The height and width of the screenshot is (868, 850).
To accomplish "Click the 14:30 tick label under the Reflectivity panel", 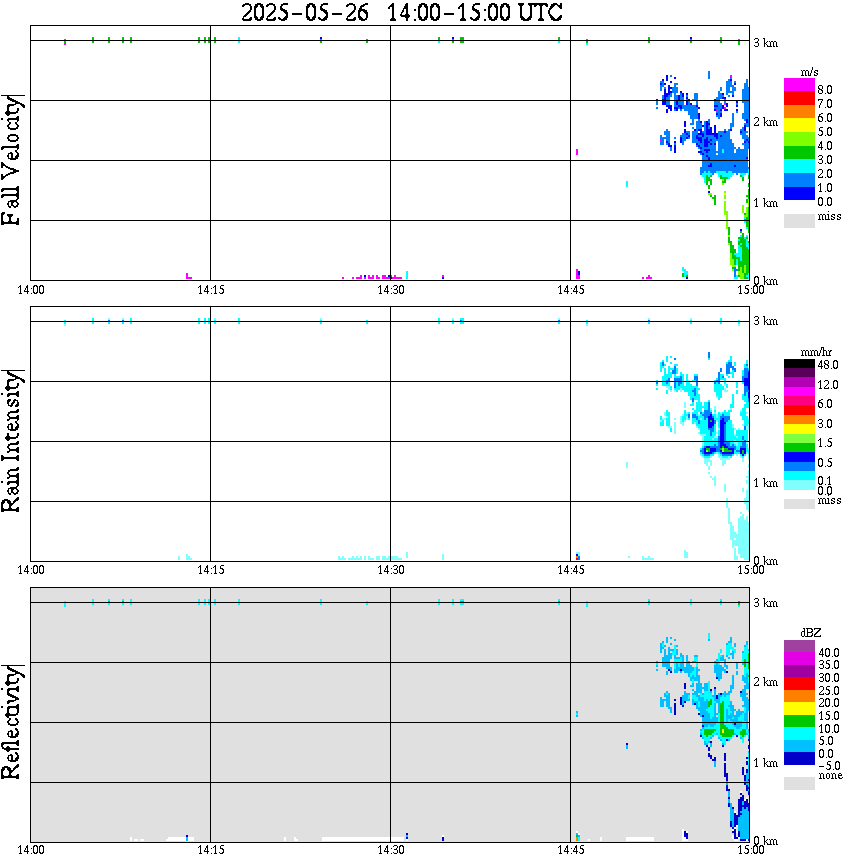I will coord(391,851).
